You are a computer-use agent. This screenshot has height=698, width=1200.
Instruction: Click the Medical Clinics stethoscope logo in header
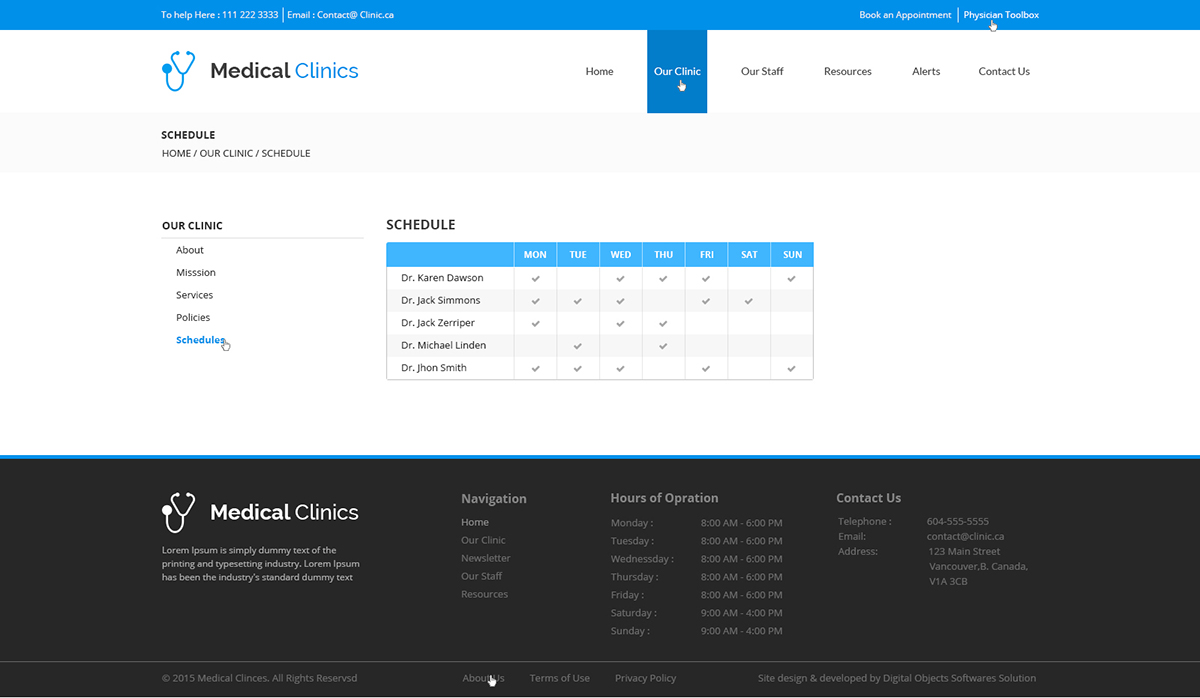tap(177, 70)
